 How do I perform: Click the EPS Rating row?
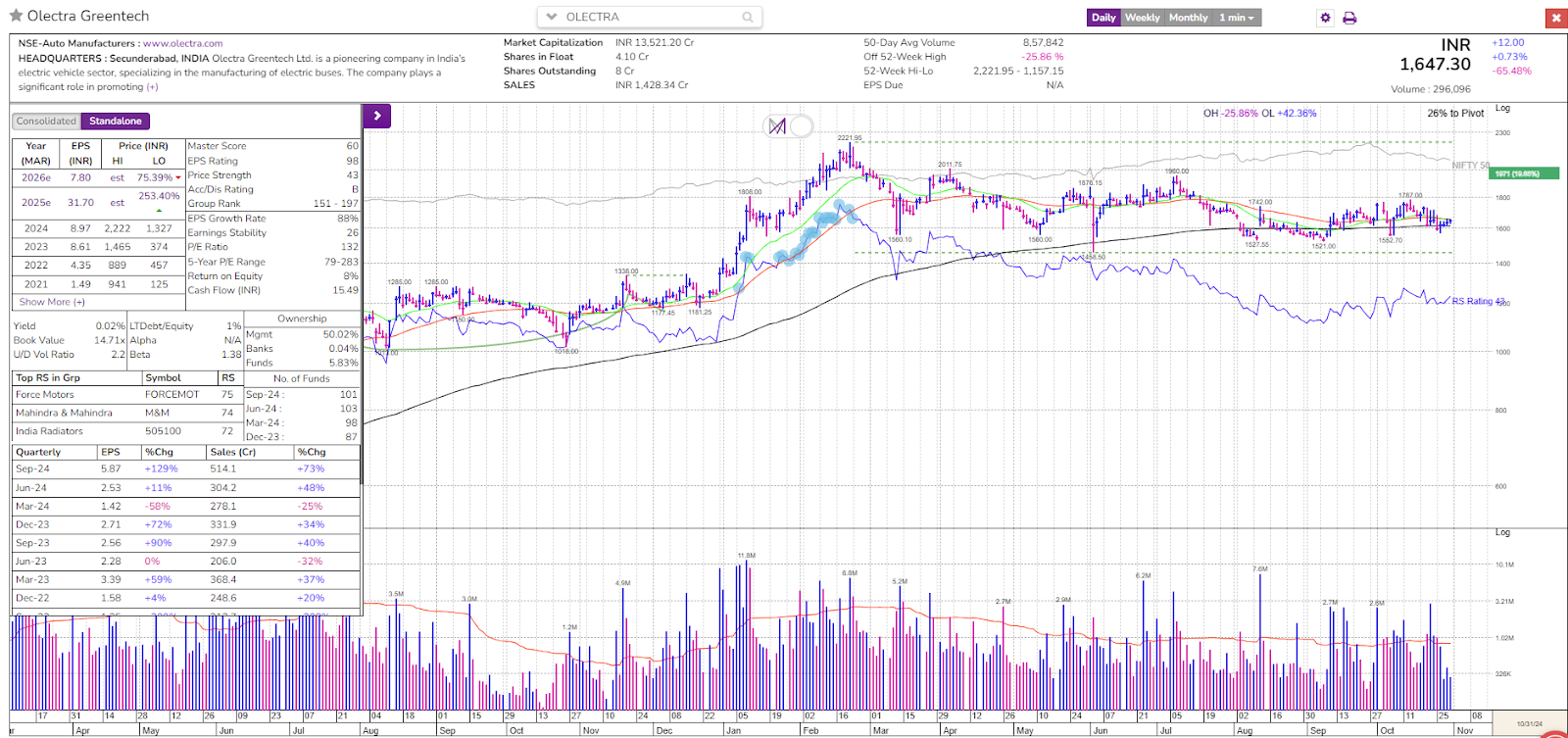272,161
